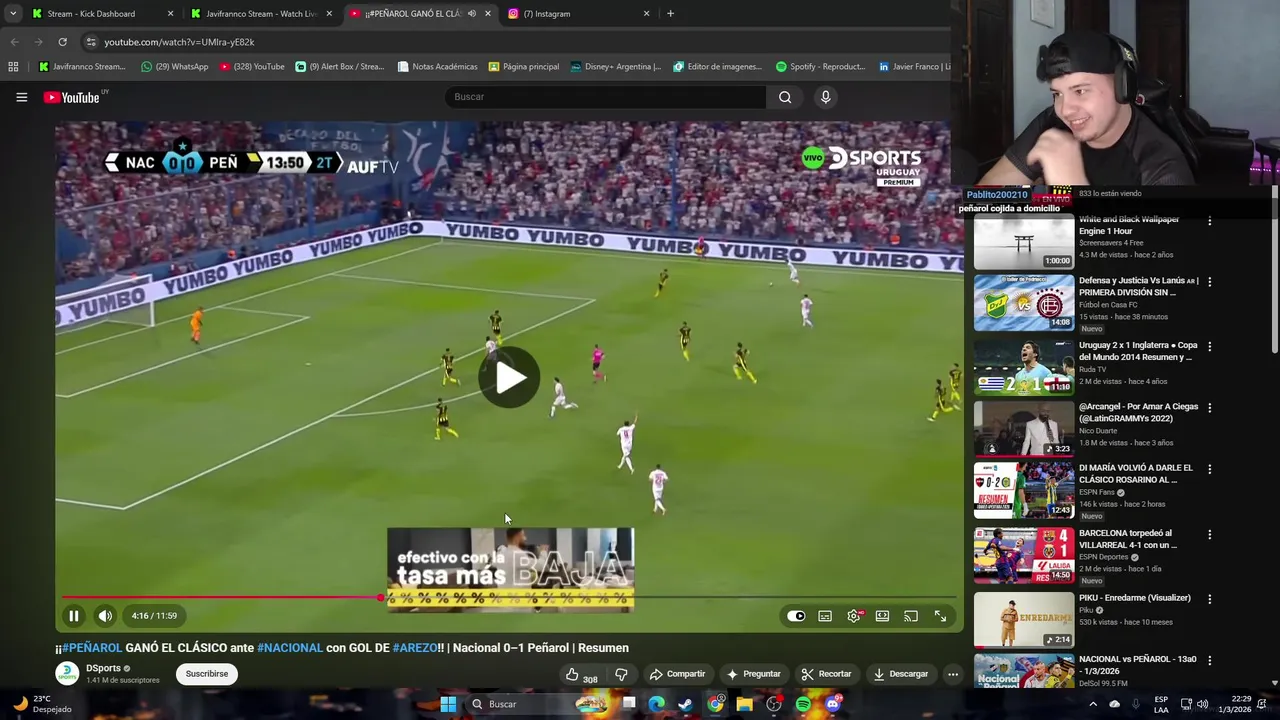Click the red progress bar scrubber handle

(x=381, y=598)
